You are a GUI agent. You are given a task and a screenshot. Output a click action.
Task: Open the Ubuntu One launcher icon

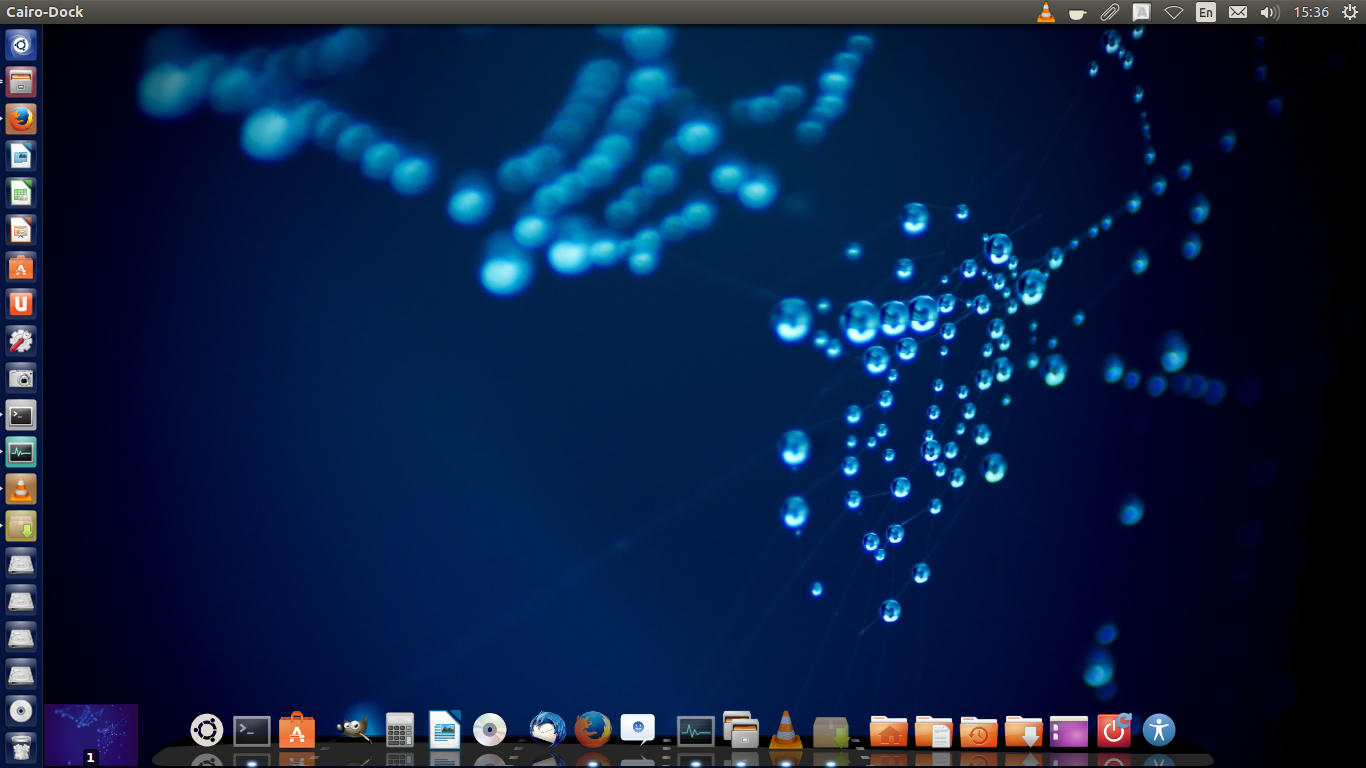click(21, 304)
